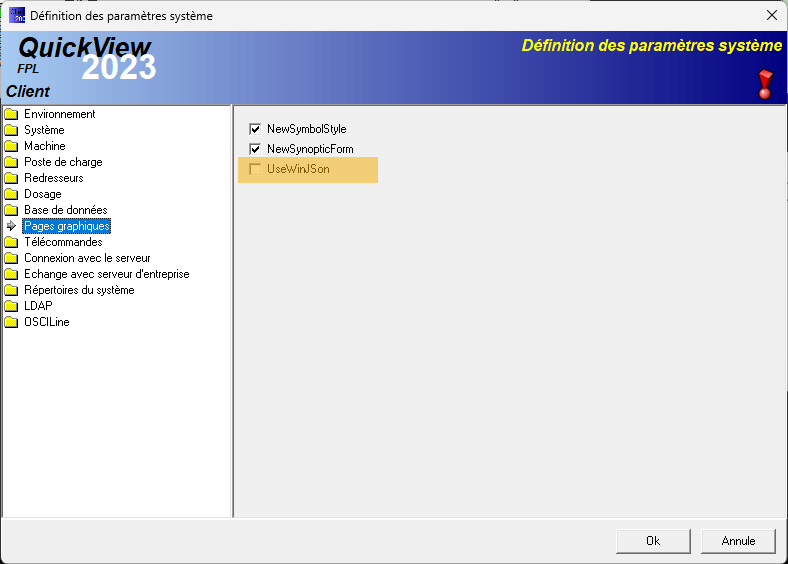Select the OSCILine entry
The image size is (788, 564).
[47, 322]
